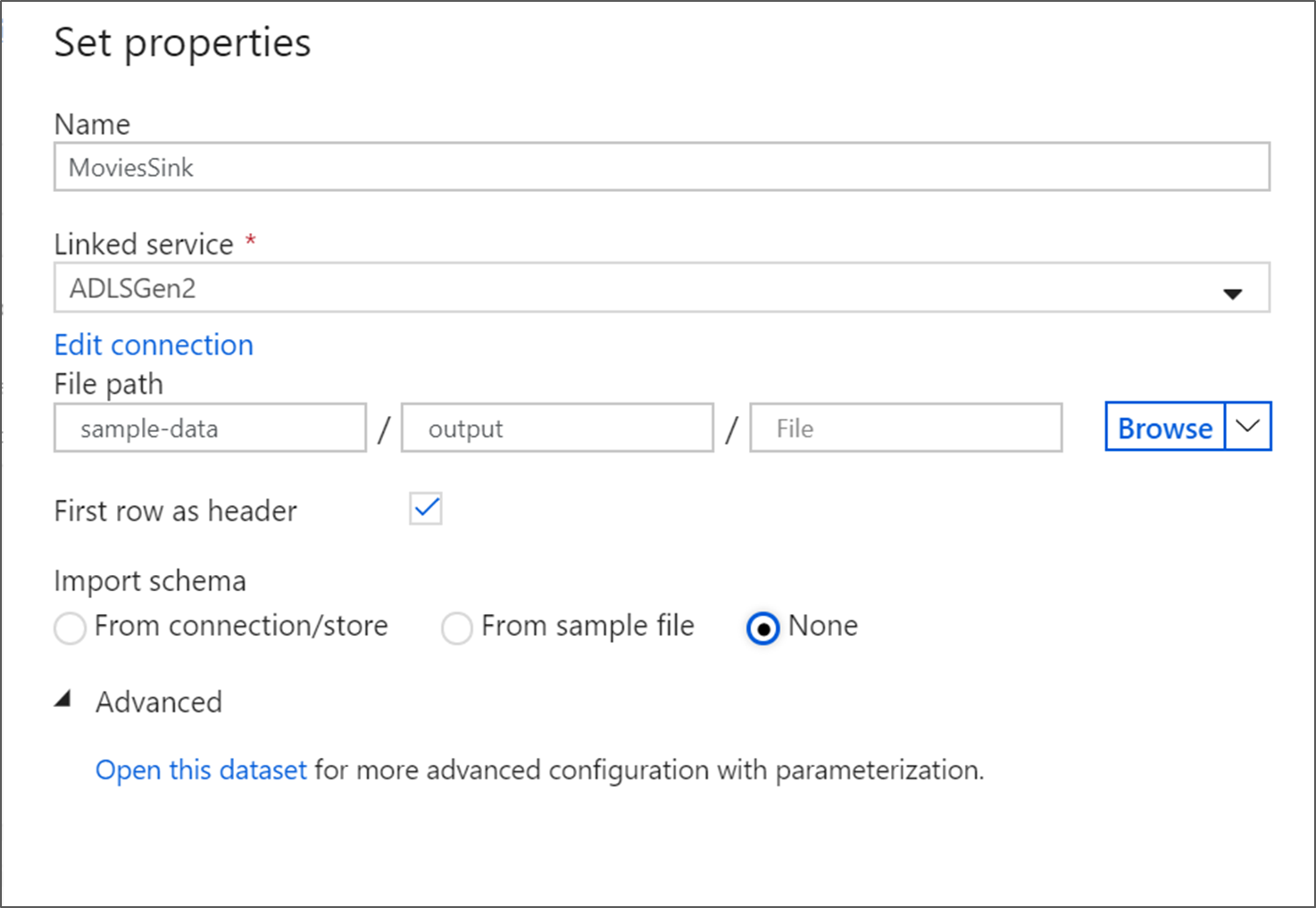
Task: Click the ADLSGen2 text in Linked service box
Action: click(x=133, y=288)
